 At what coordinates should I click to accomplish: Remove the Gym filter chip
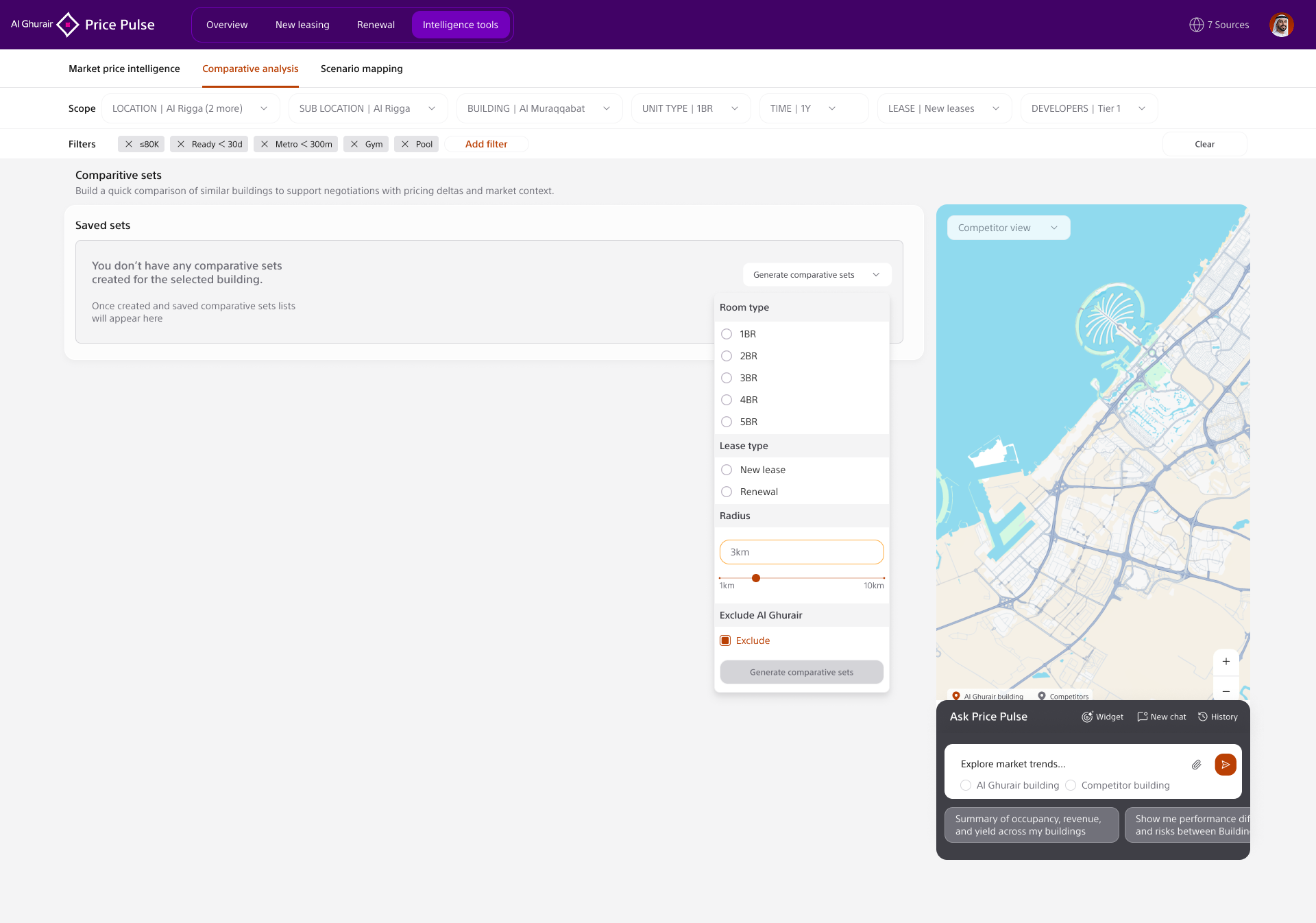point(354,144)
